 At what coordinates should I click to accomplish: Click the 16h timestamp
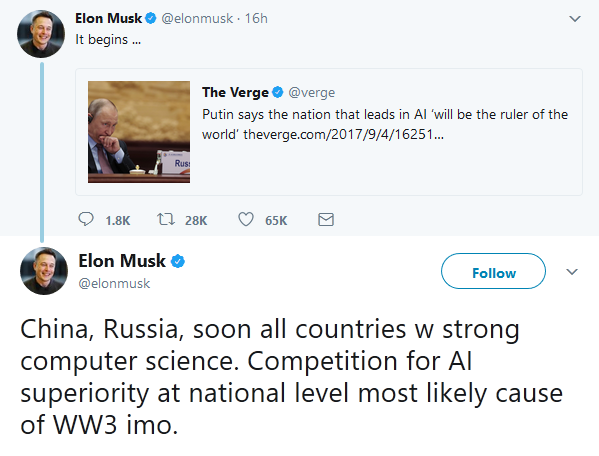click(x=256, y=18)
